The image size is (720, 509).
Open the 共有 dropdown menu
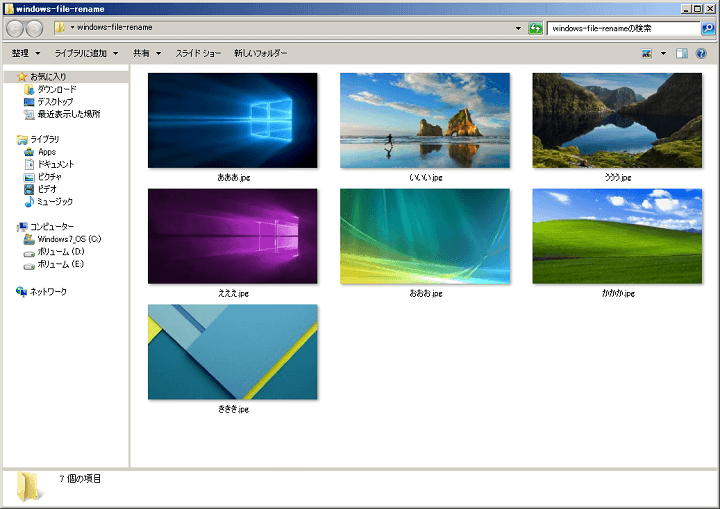click(x=147, y=53)
